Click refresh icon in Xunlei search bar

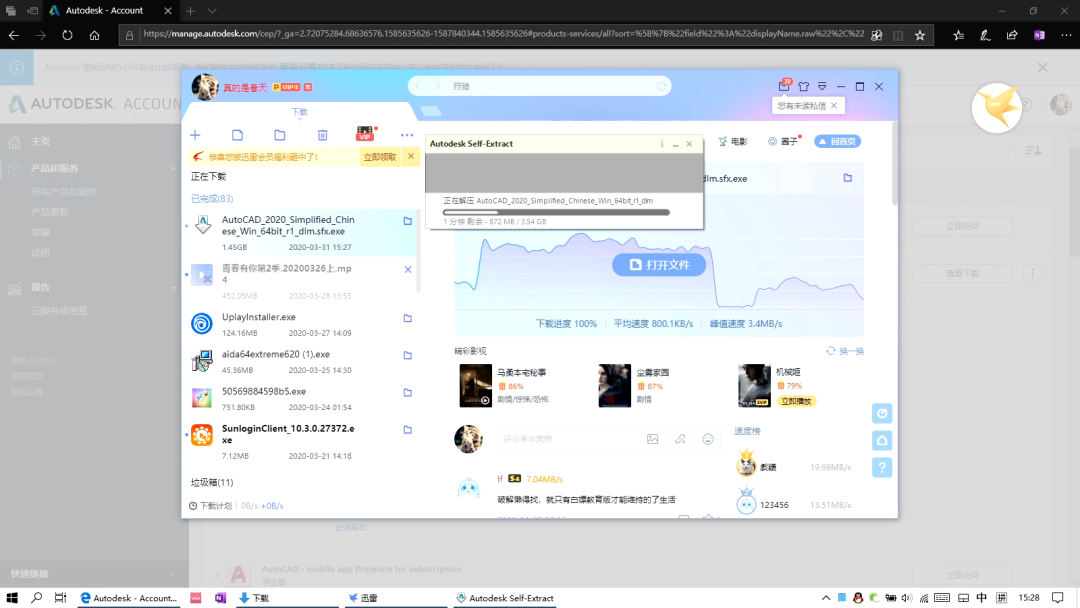tap(661, 86)
